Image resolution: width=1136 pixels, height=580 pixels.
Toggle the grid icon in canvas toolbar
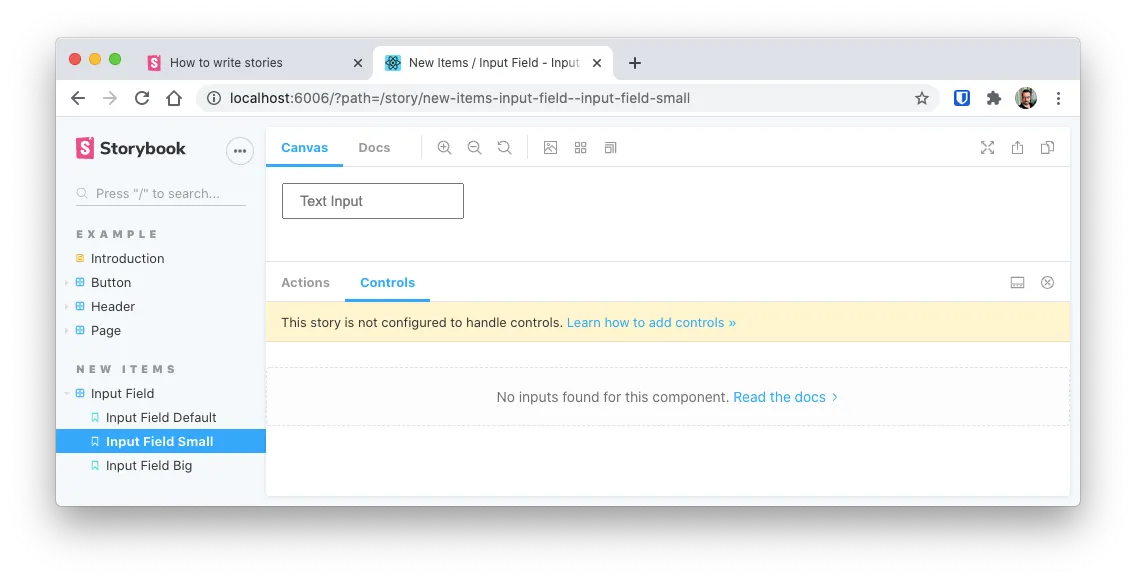pyautogui.click(x=580, y=148)
